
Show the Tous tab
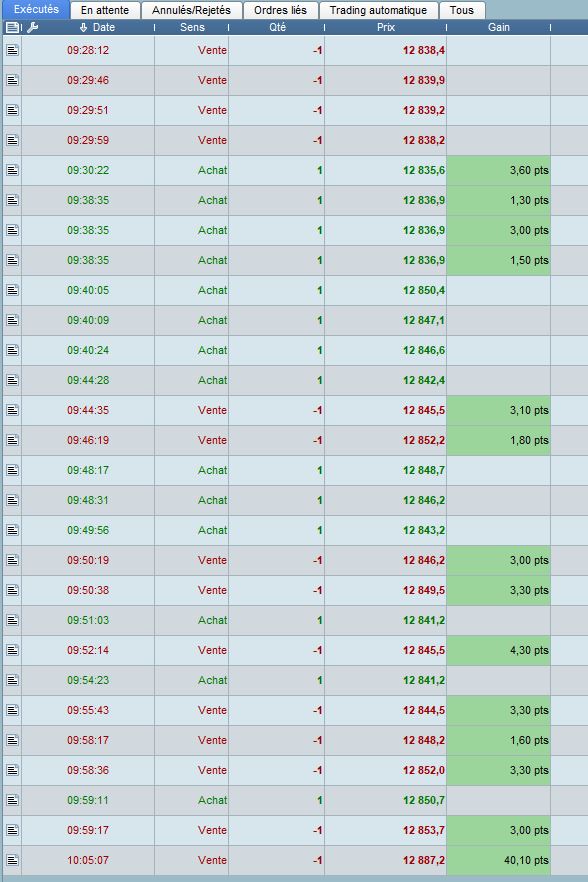[x=462, y=10]
